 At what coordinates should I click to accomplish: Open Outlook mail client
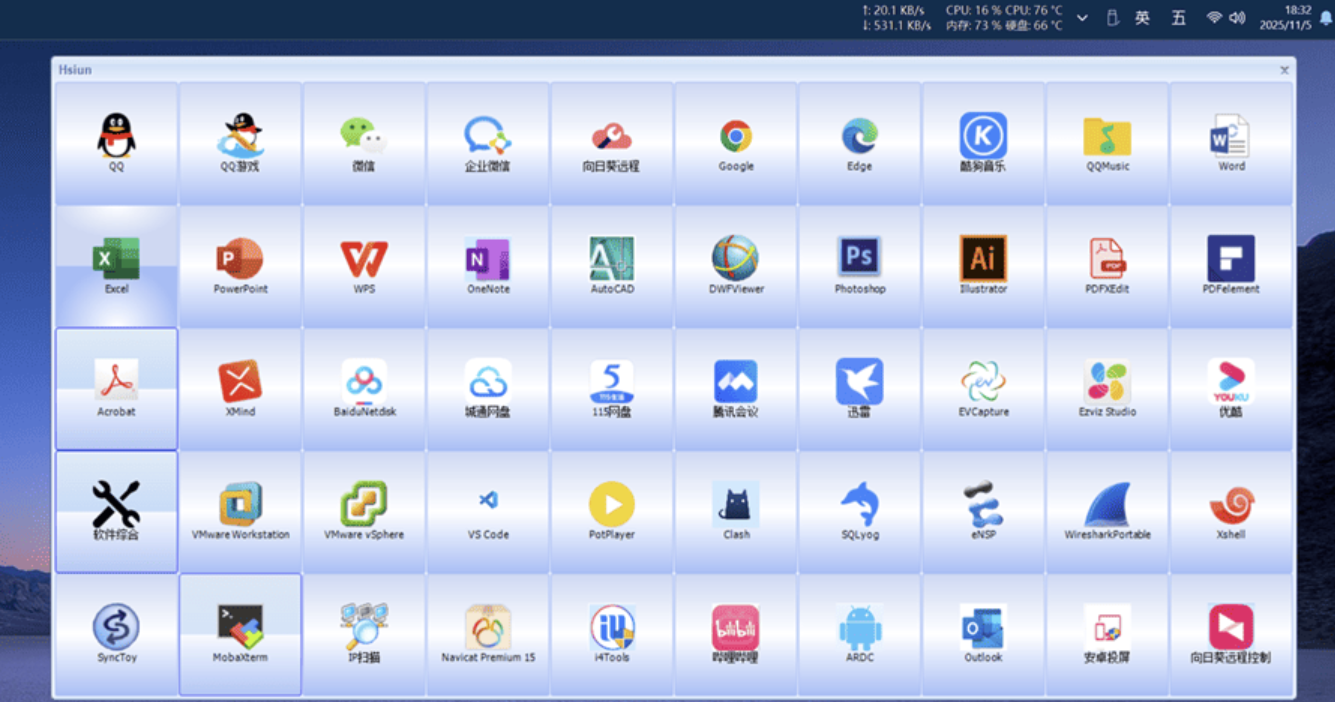983,633
